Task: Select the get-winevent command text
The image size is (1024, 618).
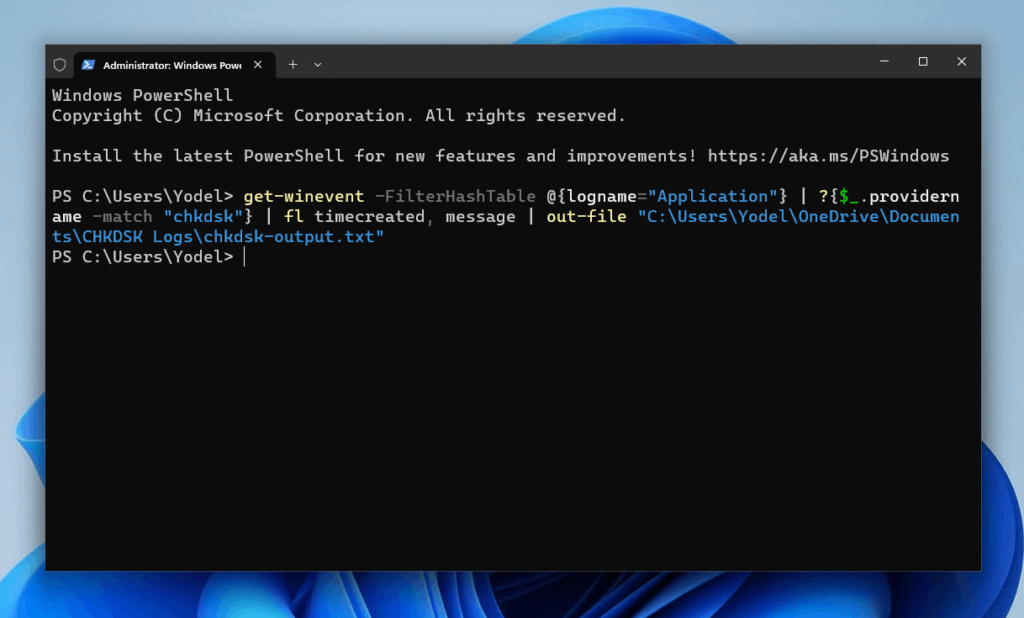Action: point(302,196)
